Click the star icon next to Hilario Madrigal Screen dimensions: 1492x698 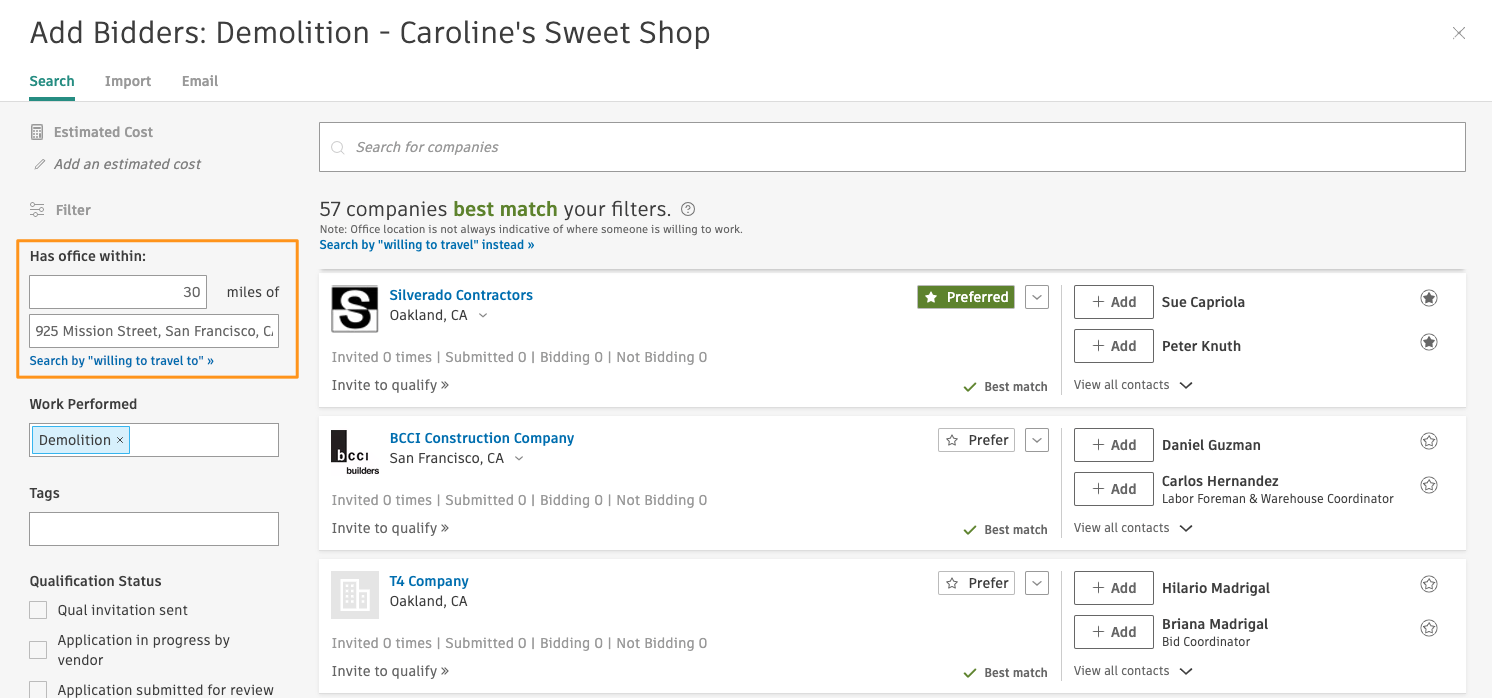pos(1429,584)
